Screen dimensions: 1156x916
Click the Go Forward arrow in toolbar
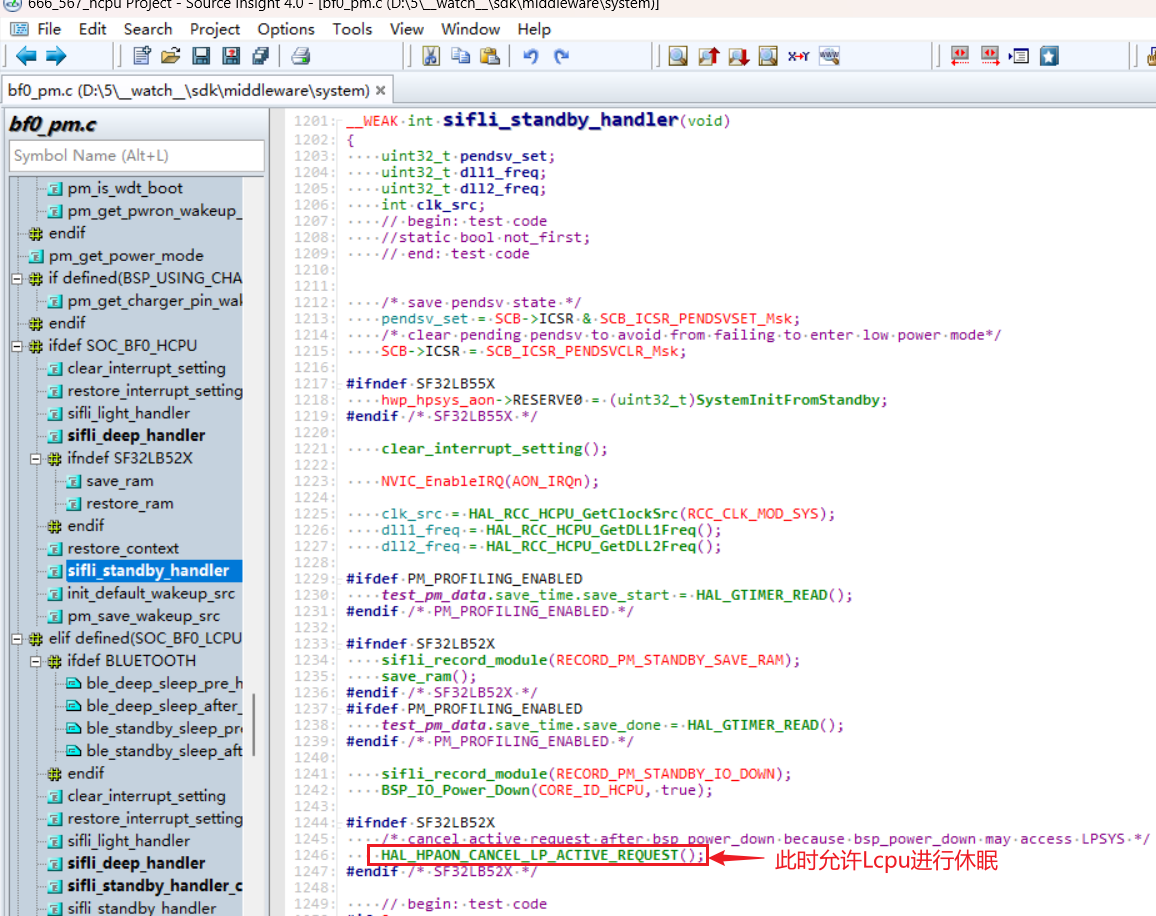coord(56,56)
